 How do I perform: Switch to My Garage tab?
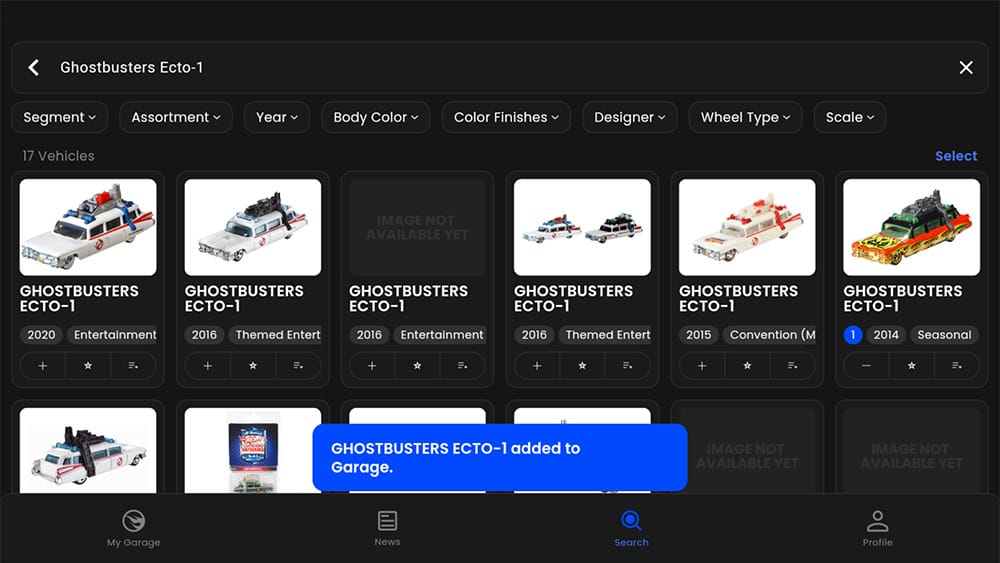click(134, 529)
